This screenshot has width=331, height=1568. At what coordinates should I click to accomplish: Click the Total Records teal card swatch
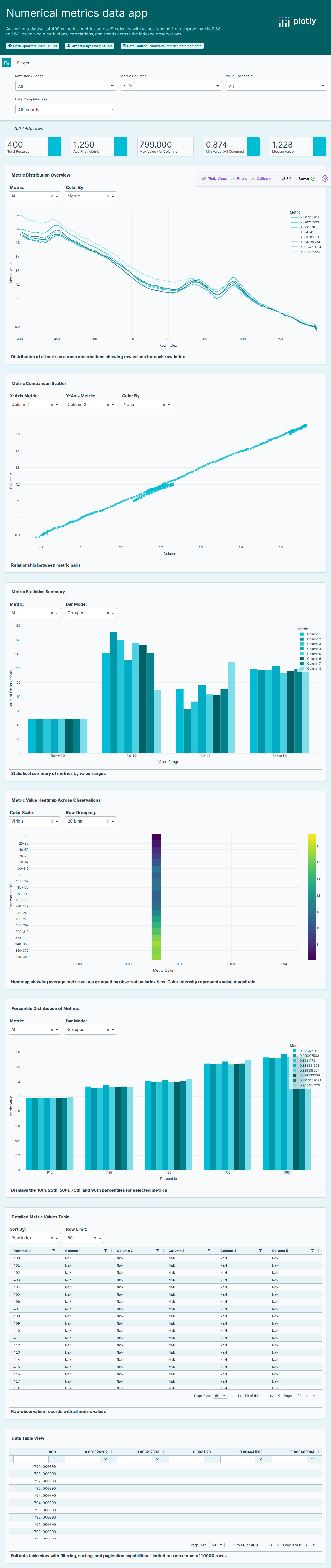54,146
